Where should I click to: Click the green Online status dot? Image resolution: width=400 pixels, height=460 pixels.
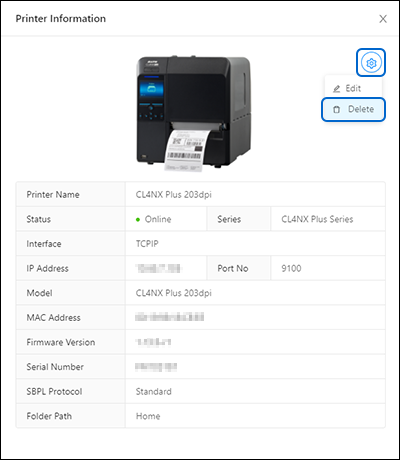pyautogui.click(x=138, y=219)
